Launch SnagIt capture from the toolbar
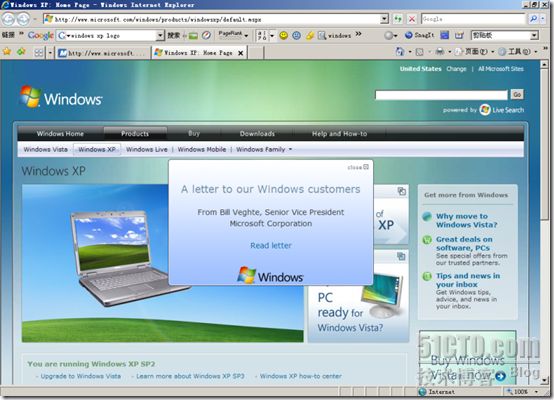Viewport: 554px width, 400px height. point(419,35)
